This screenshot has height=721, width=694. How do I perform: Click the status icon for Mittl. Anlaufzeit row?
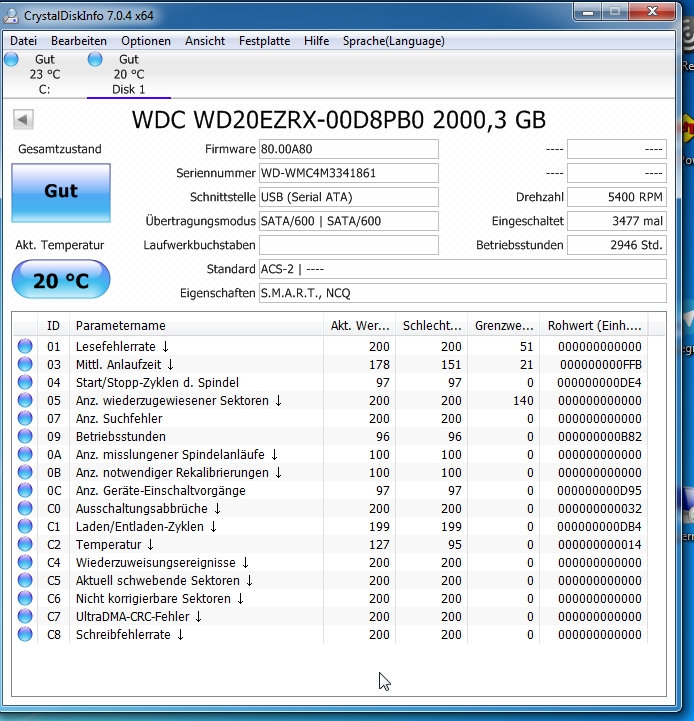[x=25, y=364]
